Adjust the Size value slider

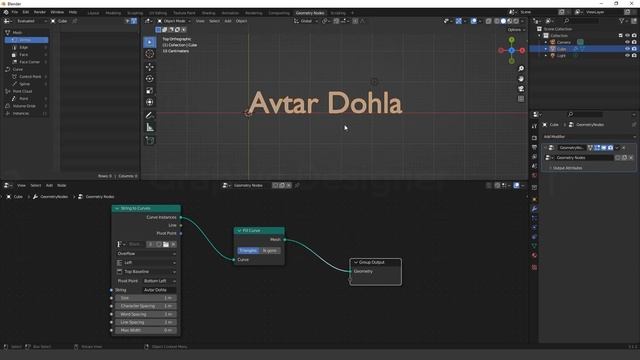click(x=145, y=298)
